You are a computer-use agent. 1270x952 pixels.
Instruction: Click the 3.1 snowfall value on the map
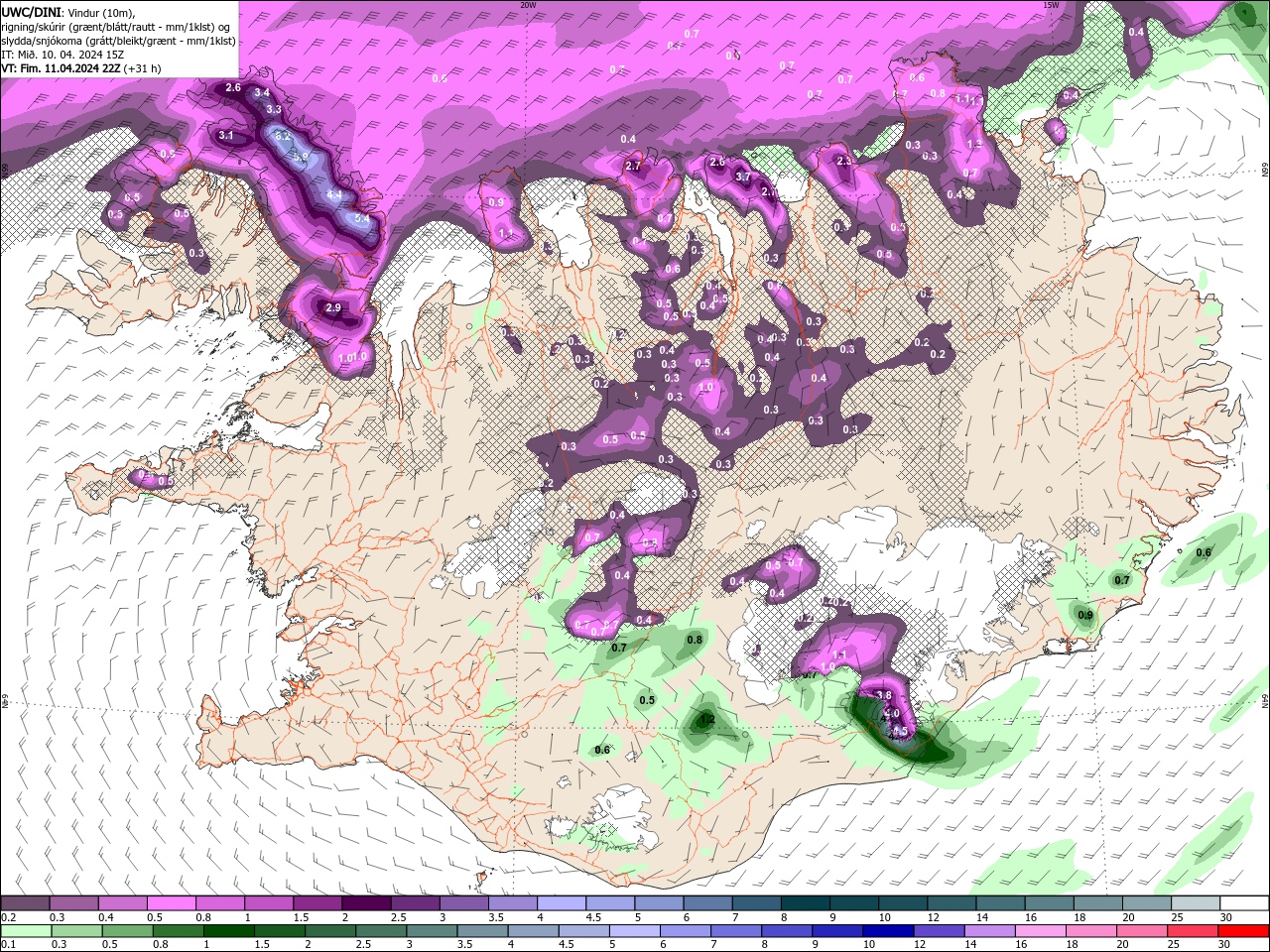(225, 136)
